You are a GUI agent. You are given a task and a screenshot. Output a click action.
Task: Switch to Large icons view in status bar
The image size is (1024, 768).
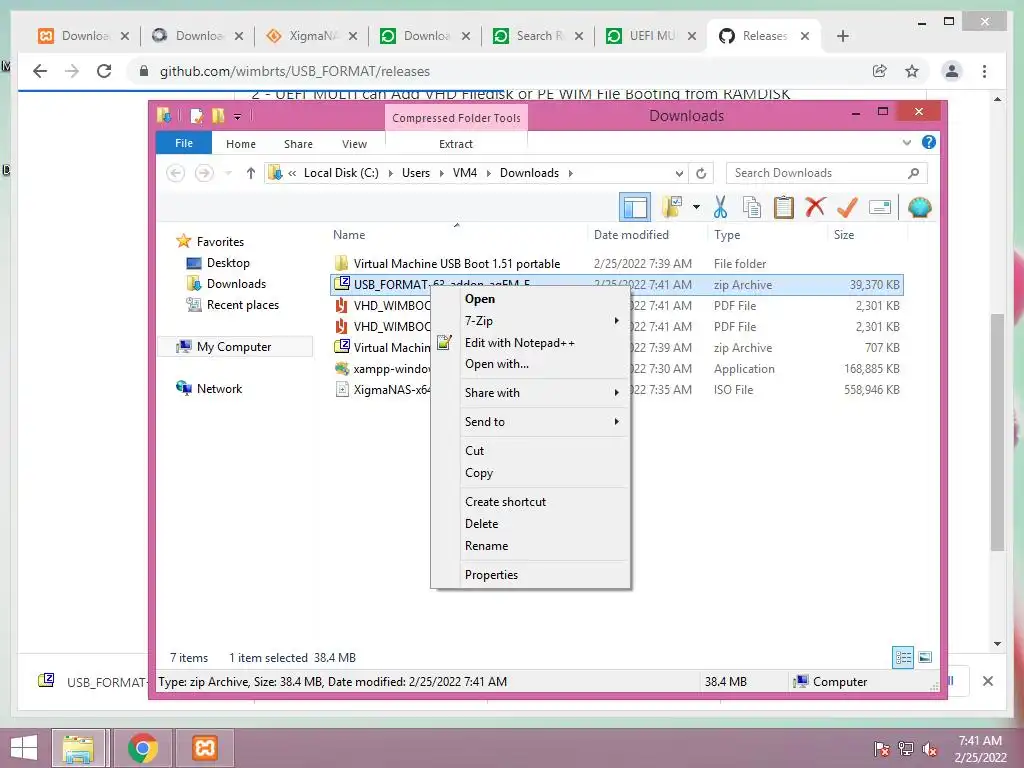[925, 657]
